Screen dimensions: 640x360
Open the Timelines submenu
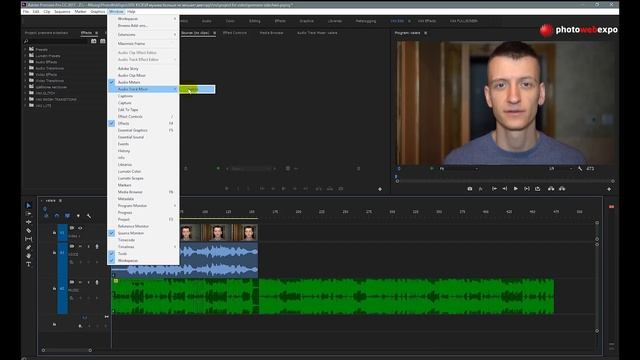[143, 247]
